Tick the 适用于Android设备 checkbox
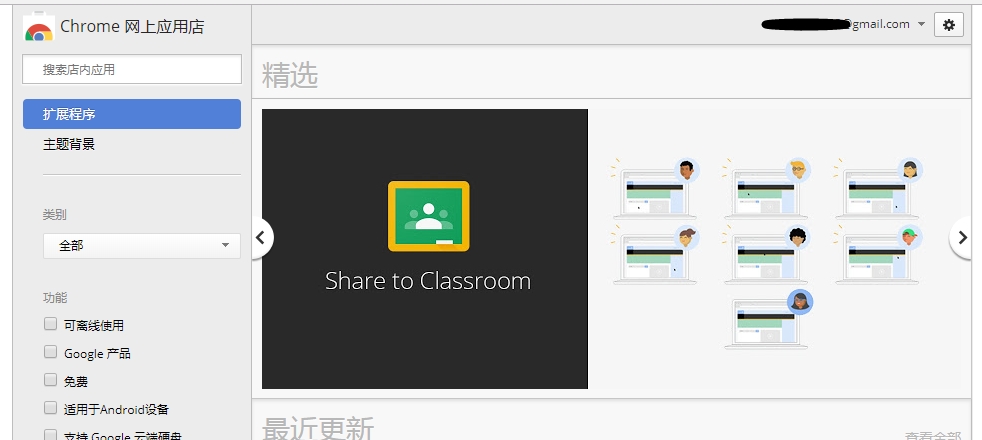 [50, 408]
